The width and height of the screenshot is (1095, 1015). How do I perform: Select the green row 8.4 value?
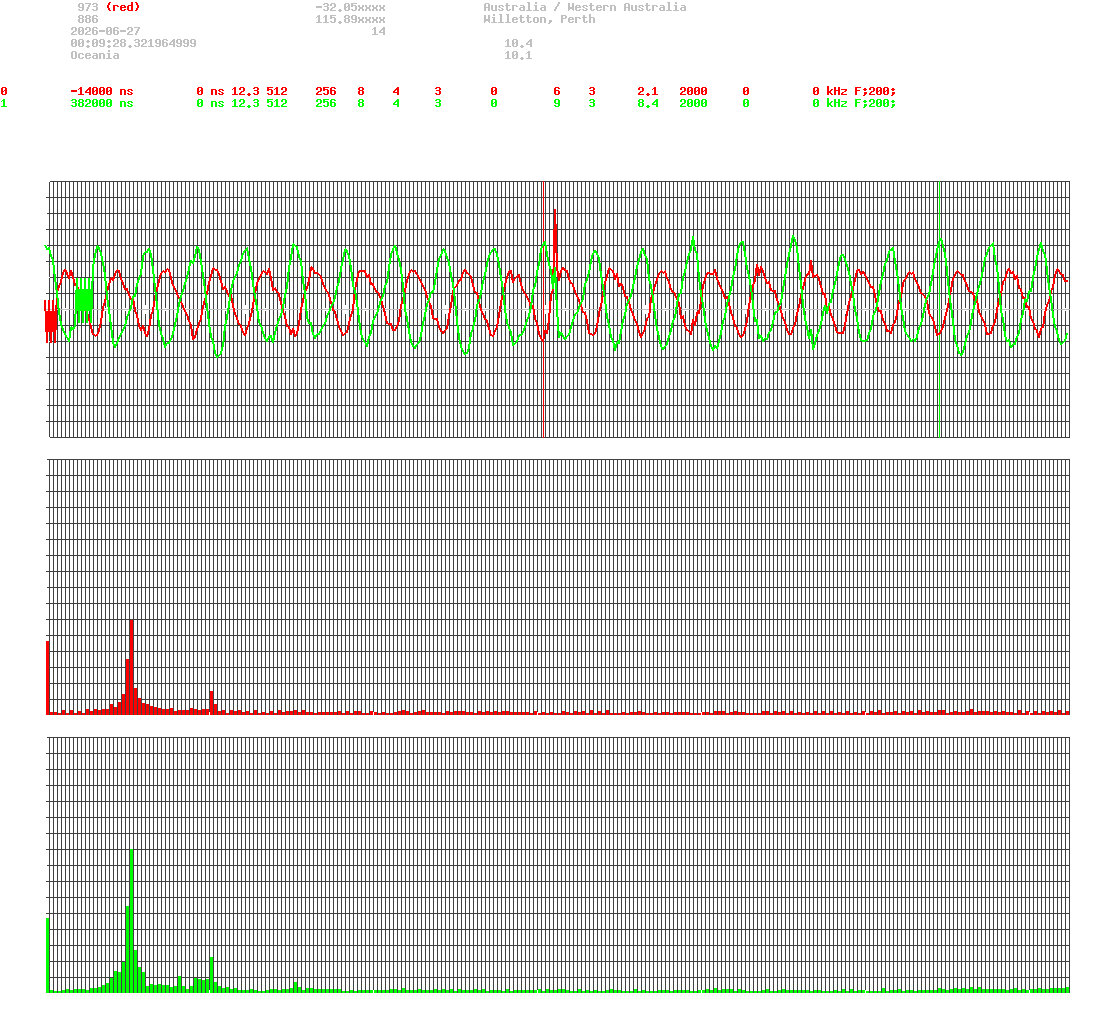pyautogui.click(x=647, y=103)
